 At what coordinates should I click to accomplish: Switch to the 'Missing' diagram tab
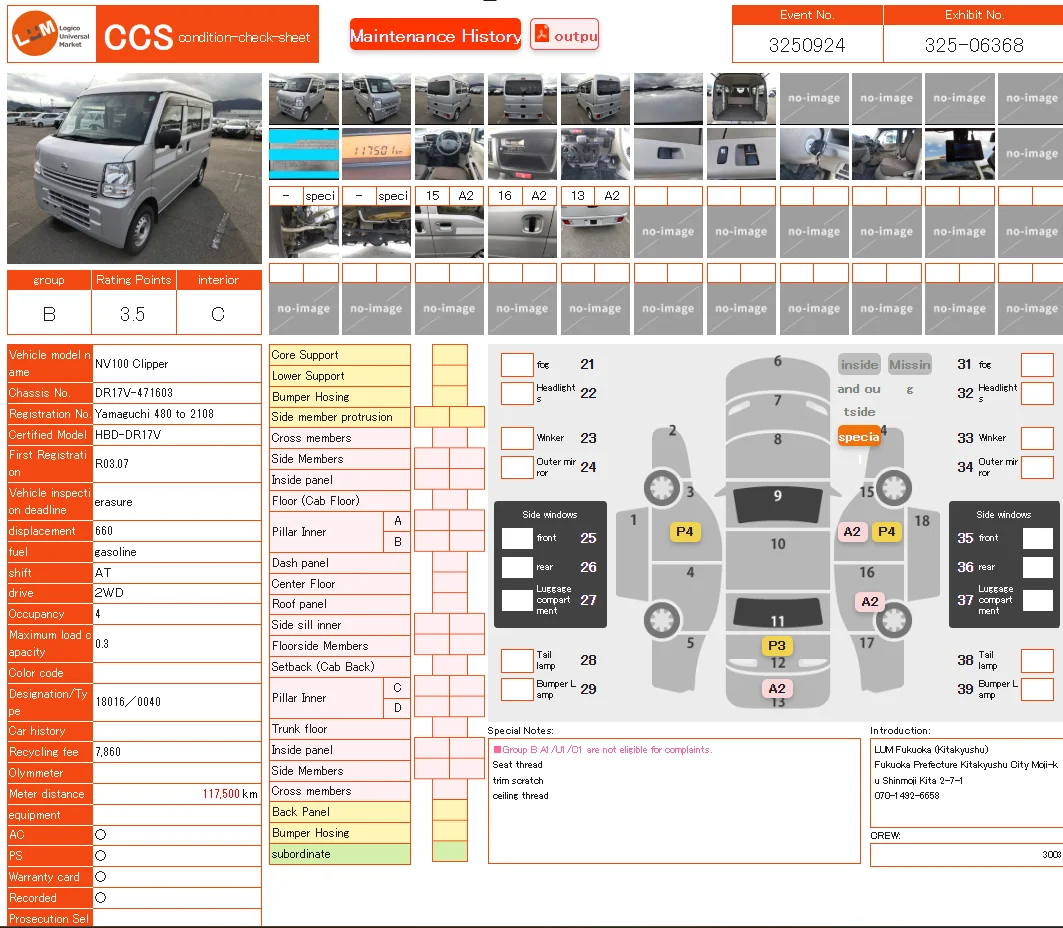(x=909, y=365)
